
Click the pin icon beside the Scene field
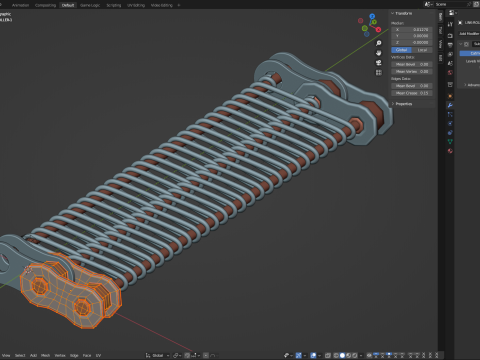click(469, 4)
